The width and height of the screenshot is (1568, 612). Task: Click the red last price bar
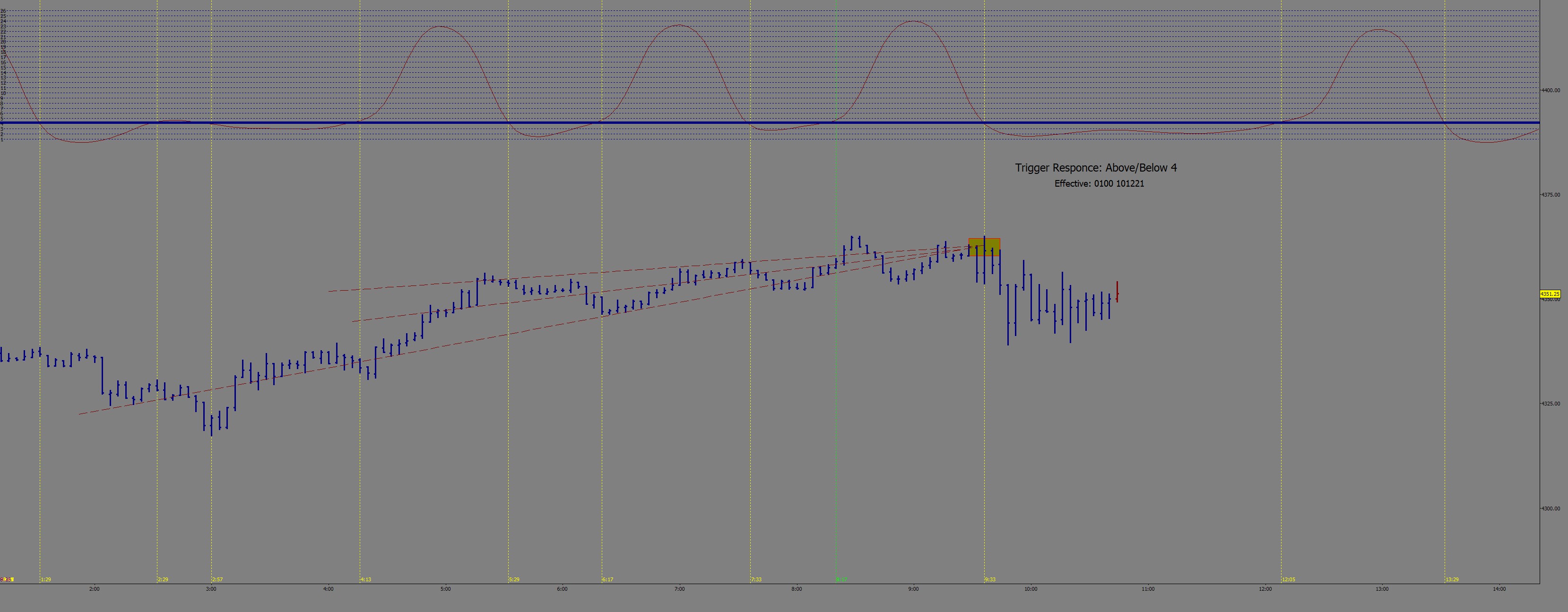coord(1117,292)
